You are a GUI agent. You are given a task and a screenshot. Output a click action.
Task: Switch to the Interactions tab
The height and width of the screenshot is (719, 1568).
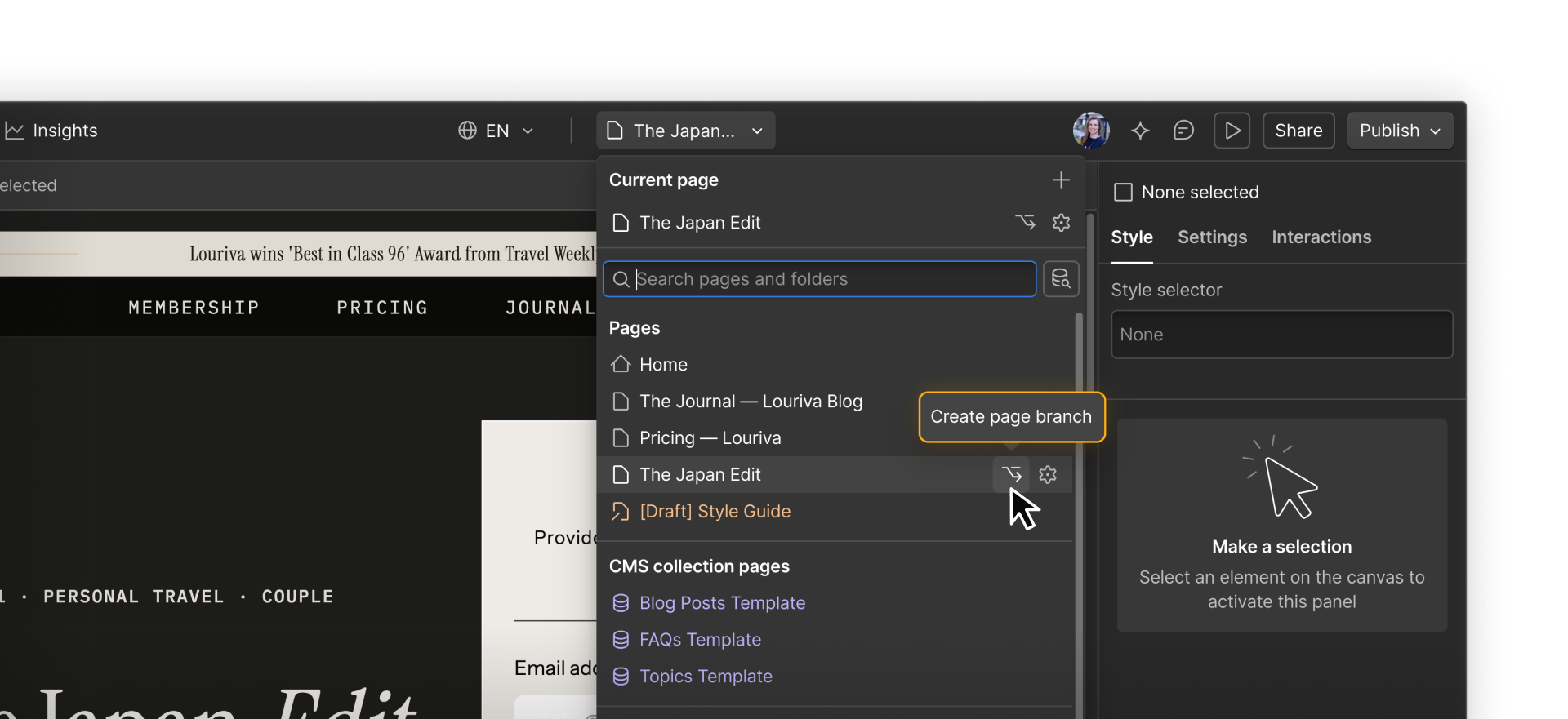click(1321, 237)
